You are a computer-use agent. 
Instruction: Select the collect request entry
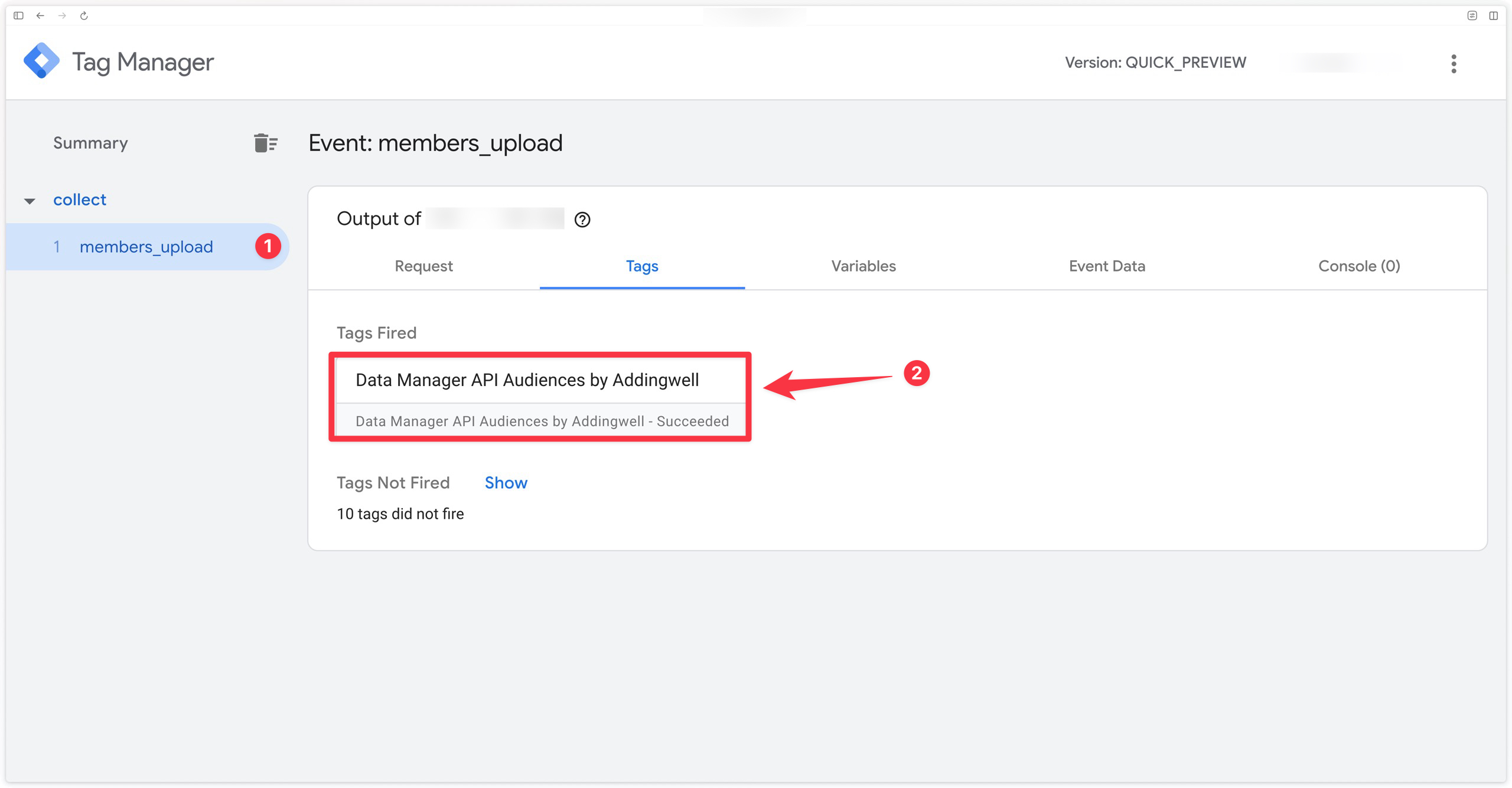[80, 200]
